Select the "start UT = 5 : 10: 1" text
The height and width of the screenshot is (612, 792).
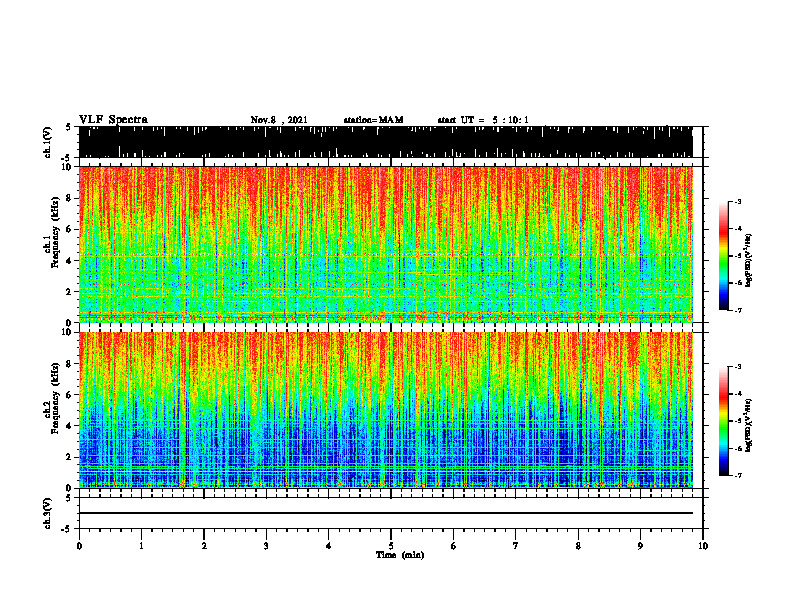click(x=483, y=120)
